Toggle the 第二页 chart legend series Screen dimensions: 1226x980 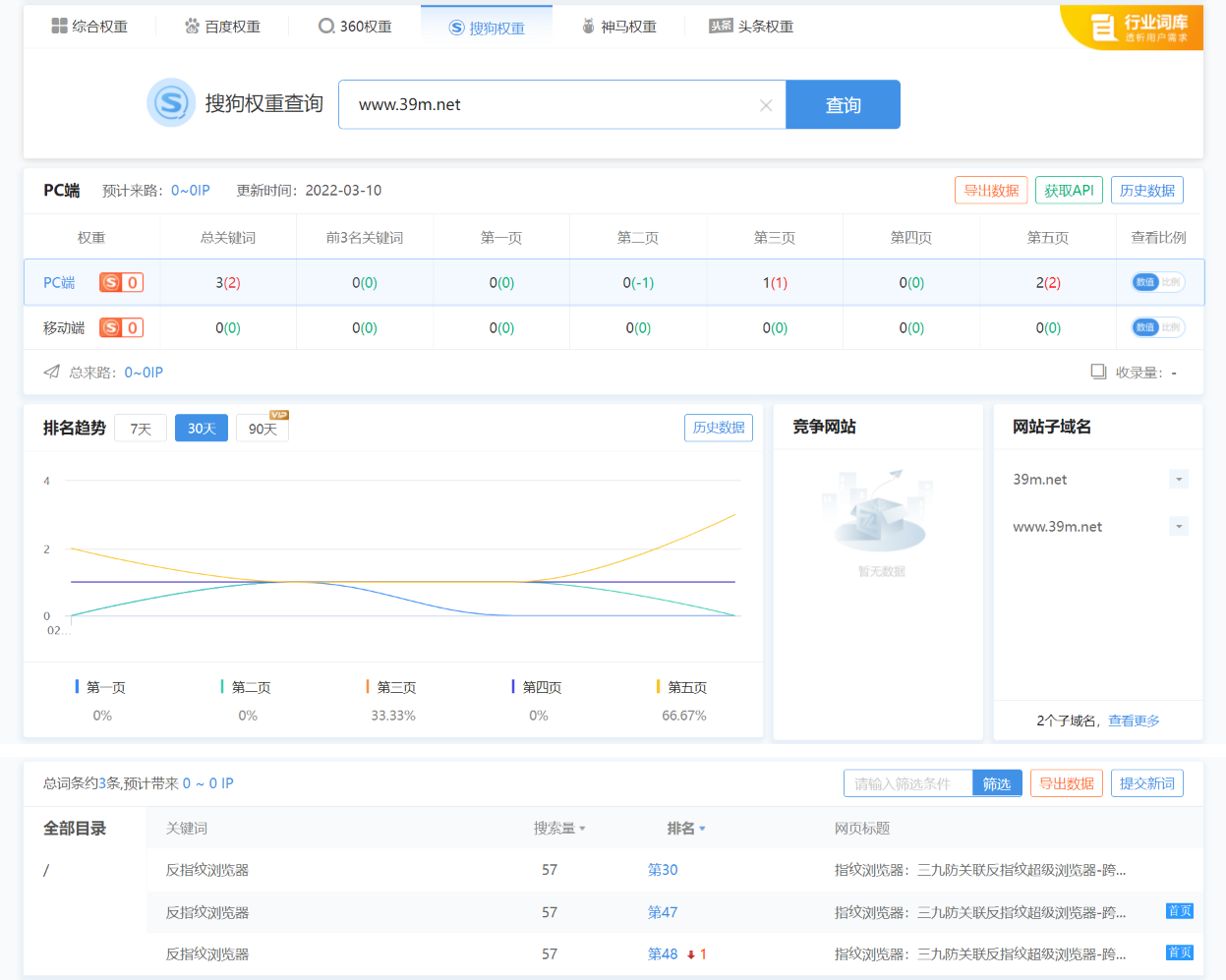tap(247, 687)
